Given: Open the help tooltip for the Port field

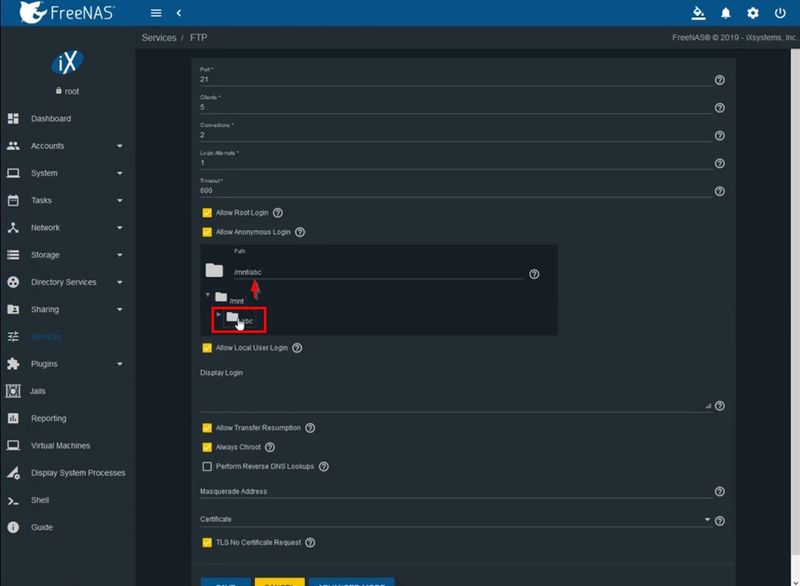Looking at the screenshot, I should point(719,79).
